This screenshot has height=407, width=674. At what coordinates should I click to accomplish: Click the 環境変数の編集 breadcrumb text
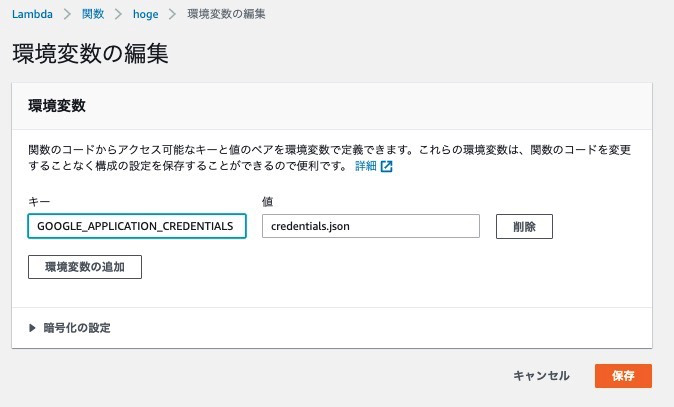(x=226, y=14)
